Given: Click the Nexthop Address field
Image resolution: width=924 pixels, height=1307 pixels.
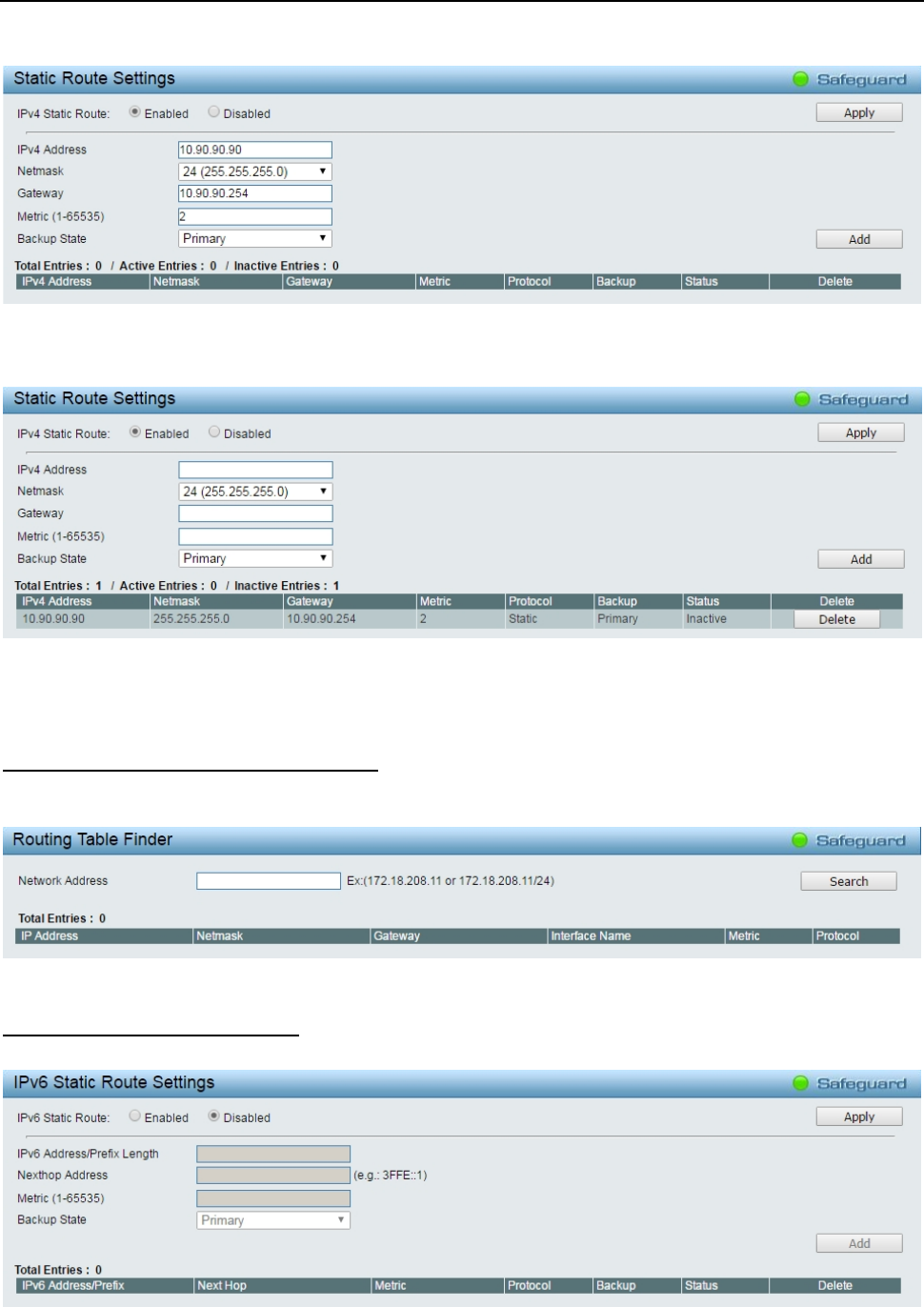Looking at the screenshot, I should 273,1176.
